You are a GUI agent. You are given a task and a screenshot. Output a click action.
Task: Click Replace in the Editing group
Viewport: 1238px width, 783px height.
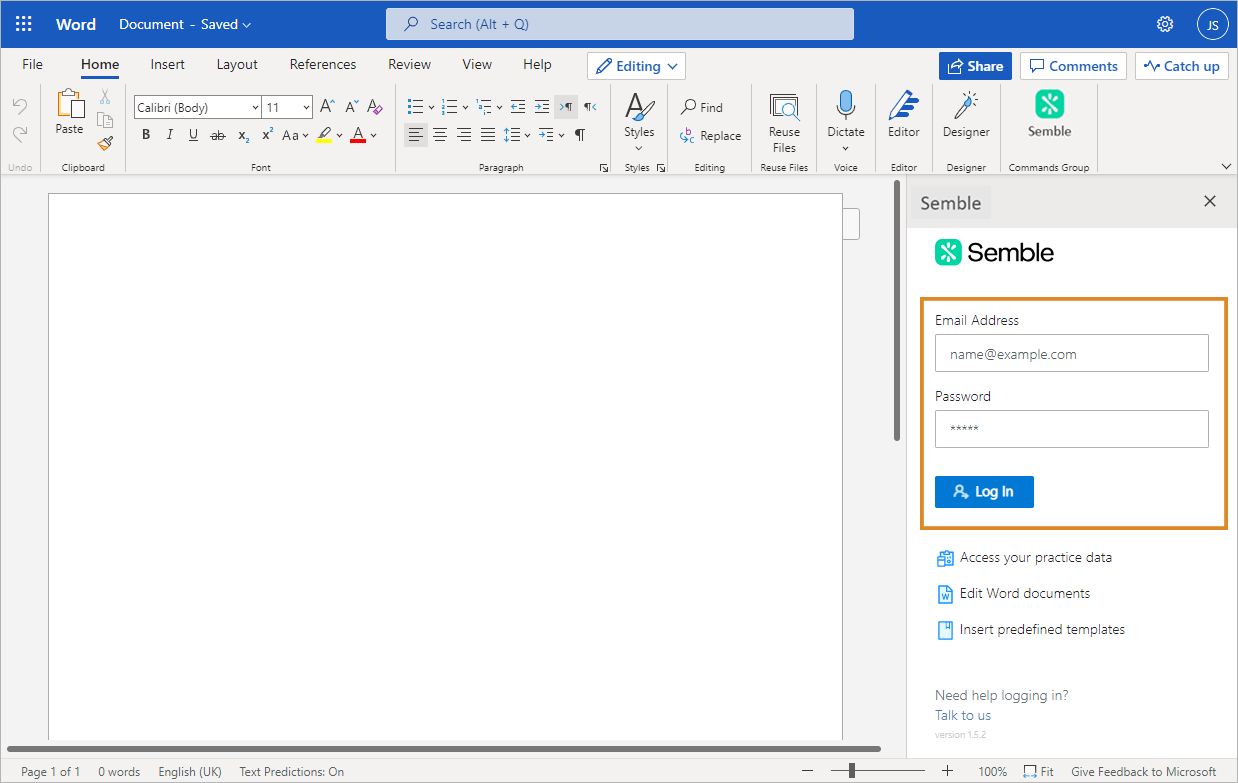tap(710, 136)
